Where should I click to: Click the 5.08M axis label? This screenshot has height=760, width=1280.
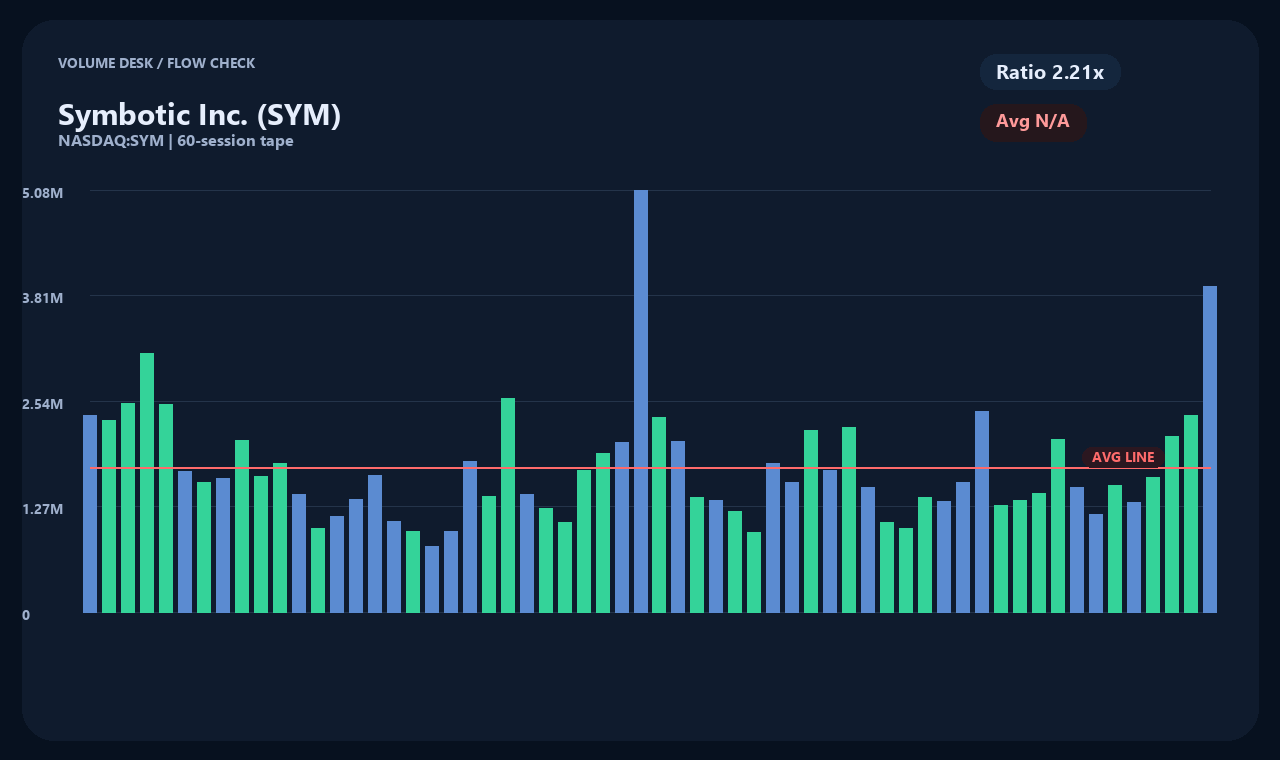42,192
